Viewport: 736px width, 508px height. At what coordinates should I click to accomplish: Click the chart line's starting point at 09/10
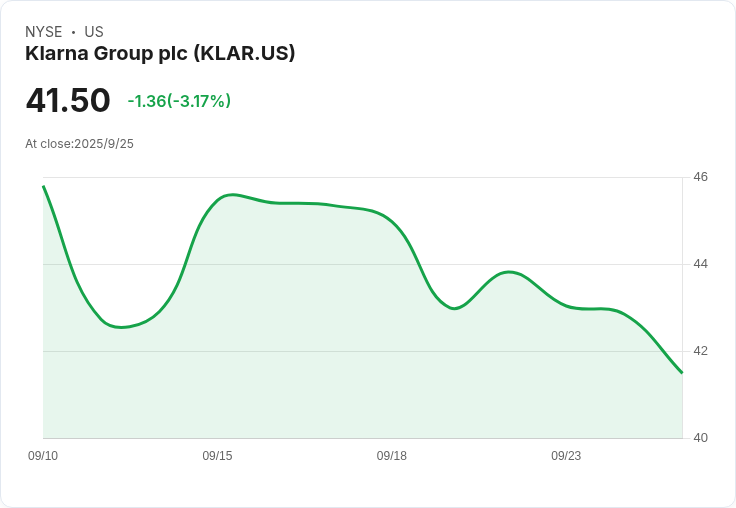pyautogui.click(x=44, y=187)
